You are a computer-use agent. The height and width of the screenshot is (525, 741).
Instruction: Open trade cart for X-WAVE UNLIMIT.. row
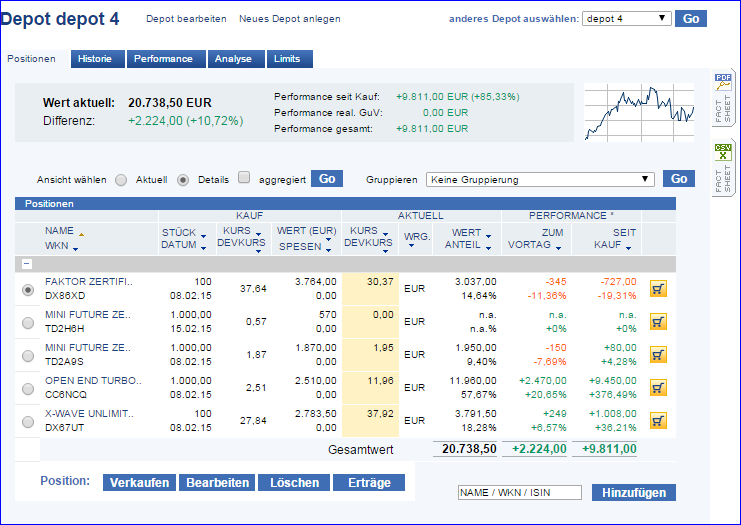tap(658, 421)
